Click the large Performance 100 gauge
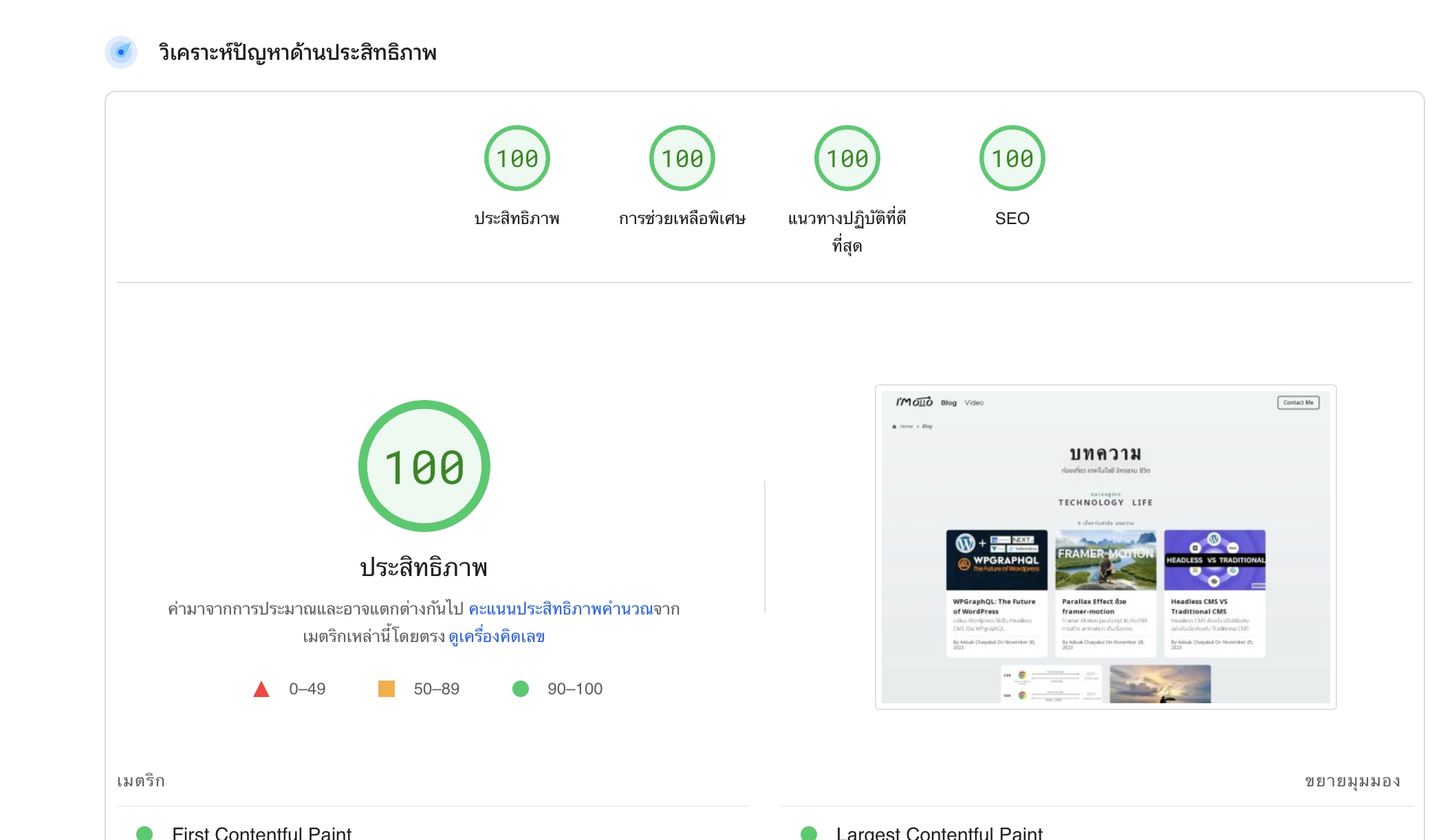 point(424,466)
